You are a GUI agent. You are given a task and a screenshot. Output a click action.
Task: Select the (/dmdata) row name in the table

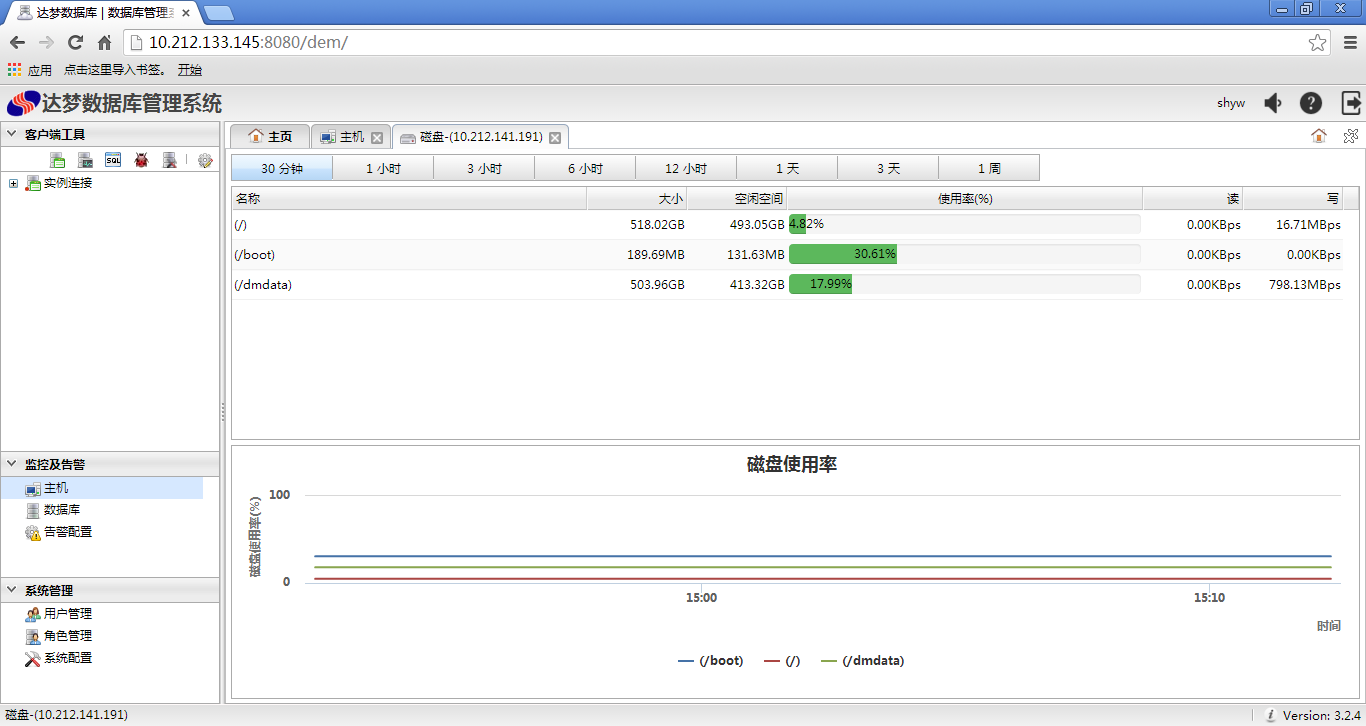263,284
